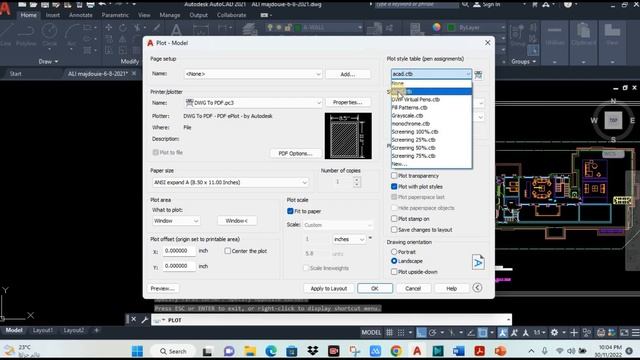640x360 pixels.
Task: Click the PLOT command line input
Action: point(331,320)
